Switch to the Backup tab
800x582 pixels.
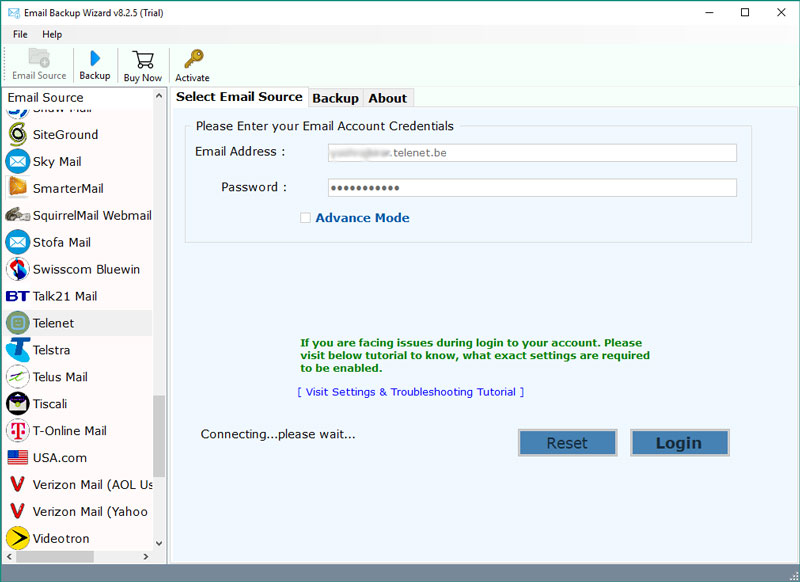335,98
